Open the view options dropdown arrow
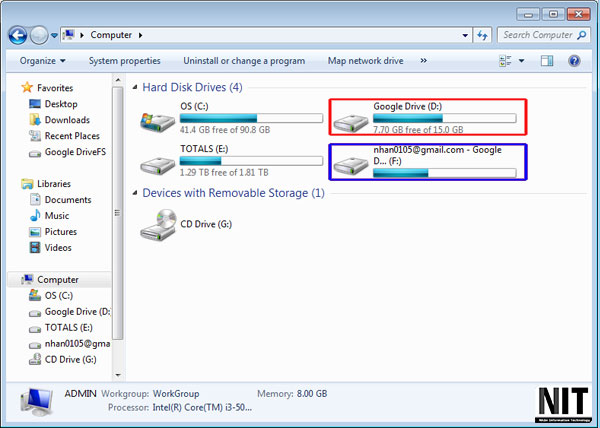Viewport: 600px width, 428px height. pos(521,61)
